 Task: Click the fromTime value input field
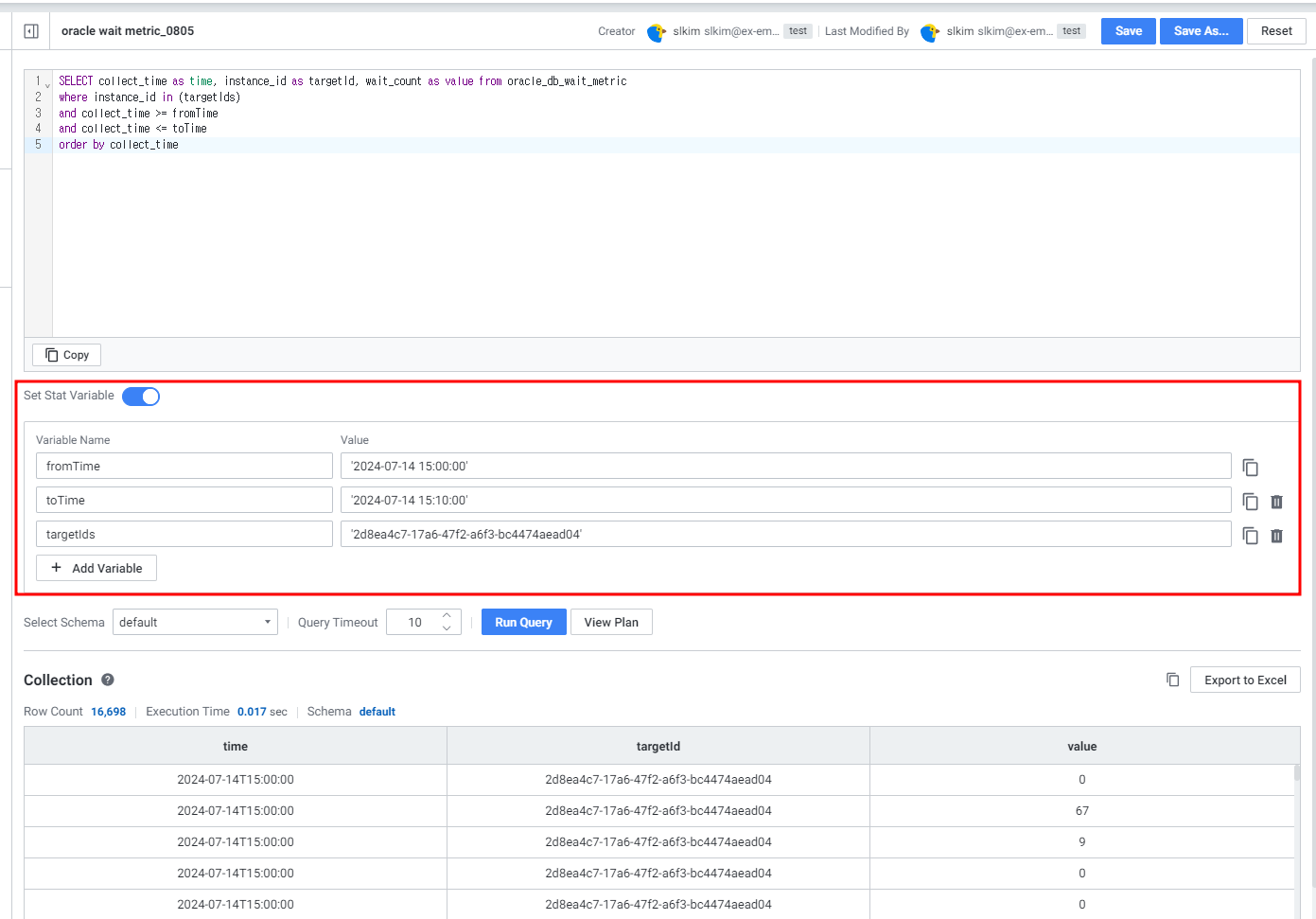(x=785, y=466)
